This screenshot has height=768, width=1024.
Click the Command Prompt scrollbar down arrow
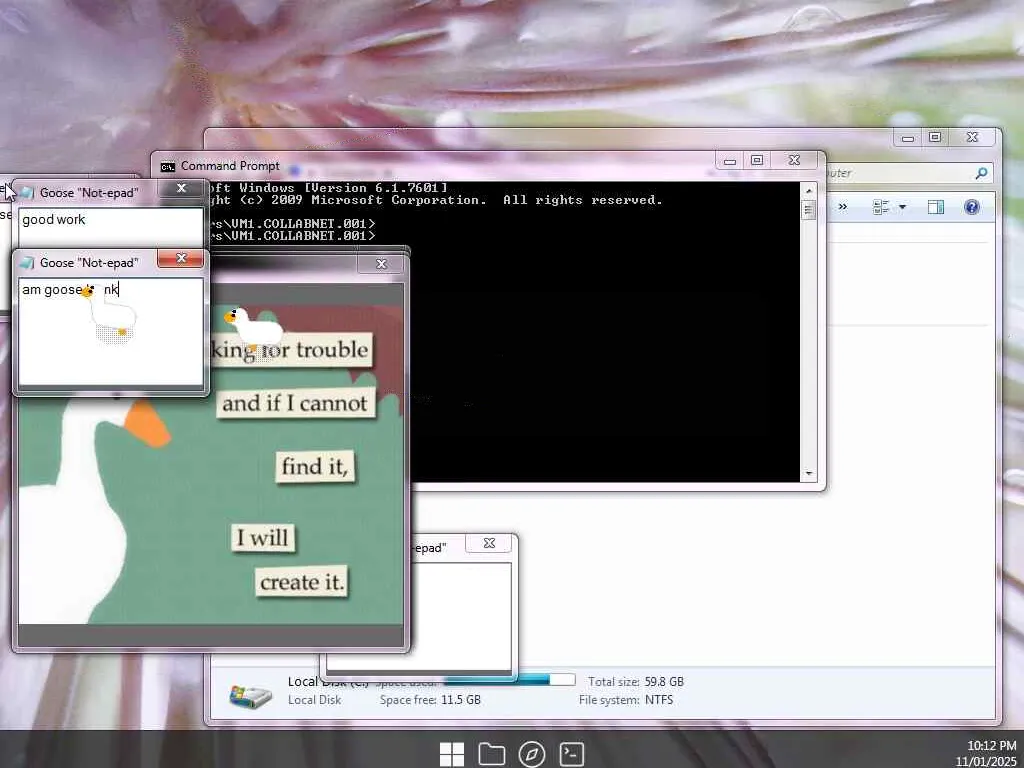(808, 473)
